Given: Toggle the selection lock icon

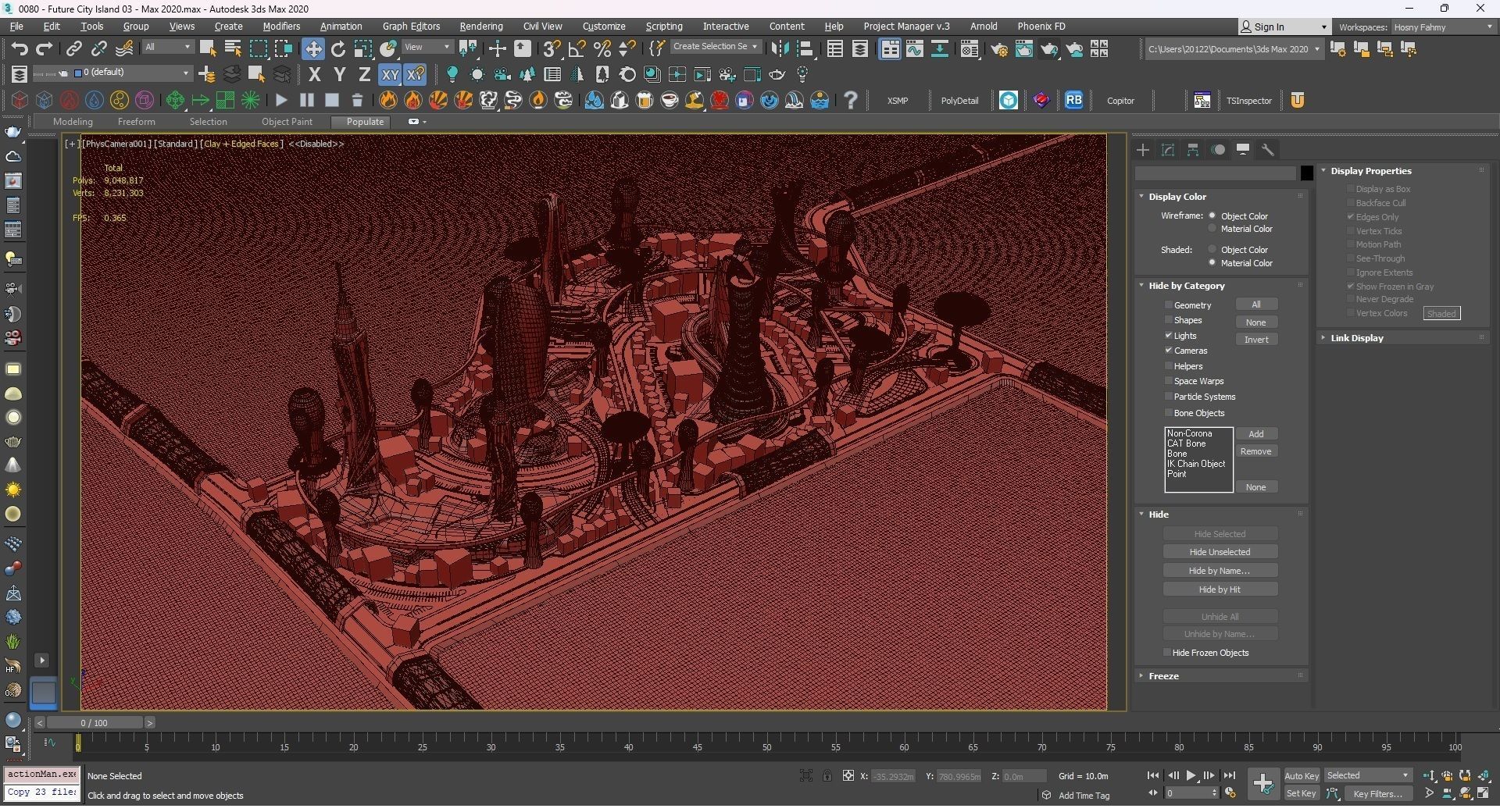Looking at the screenshot, I should coord(827,775).
